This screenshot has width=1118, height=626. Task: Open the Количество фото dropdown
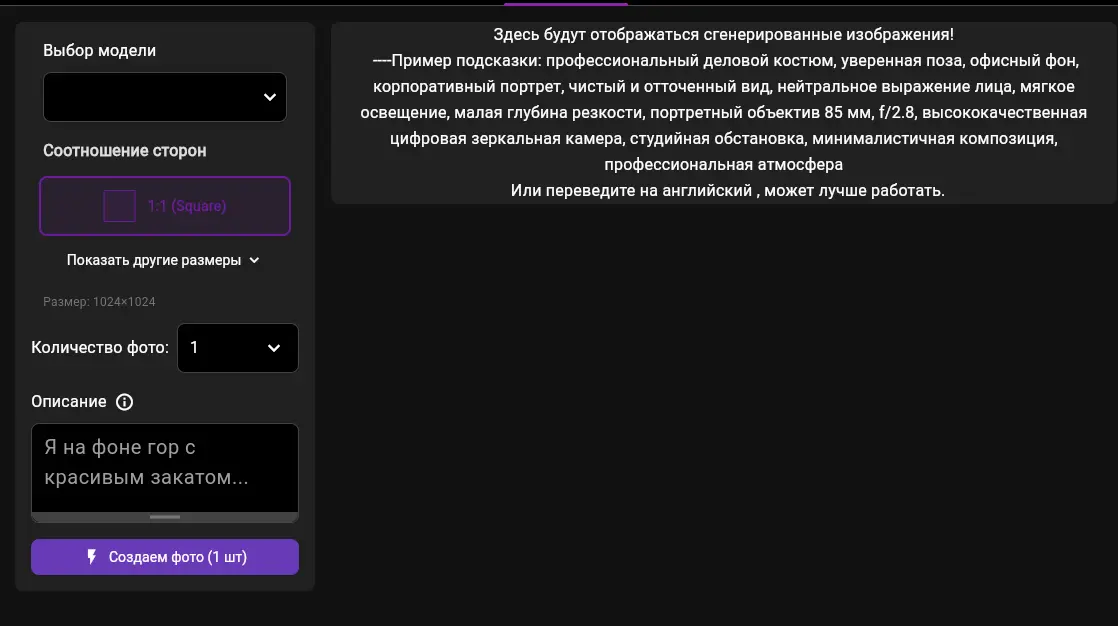(x=237, y=348)
